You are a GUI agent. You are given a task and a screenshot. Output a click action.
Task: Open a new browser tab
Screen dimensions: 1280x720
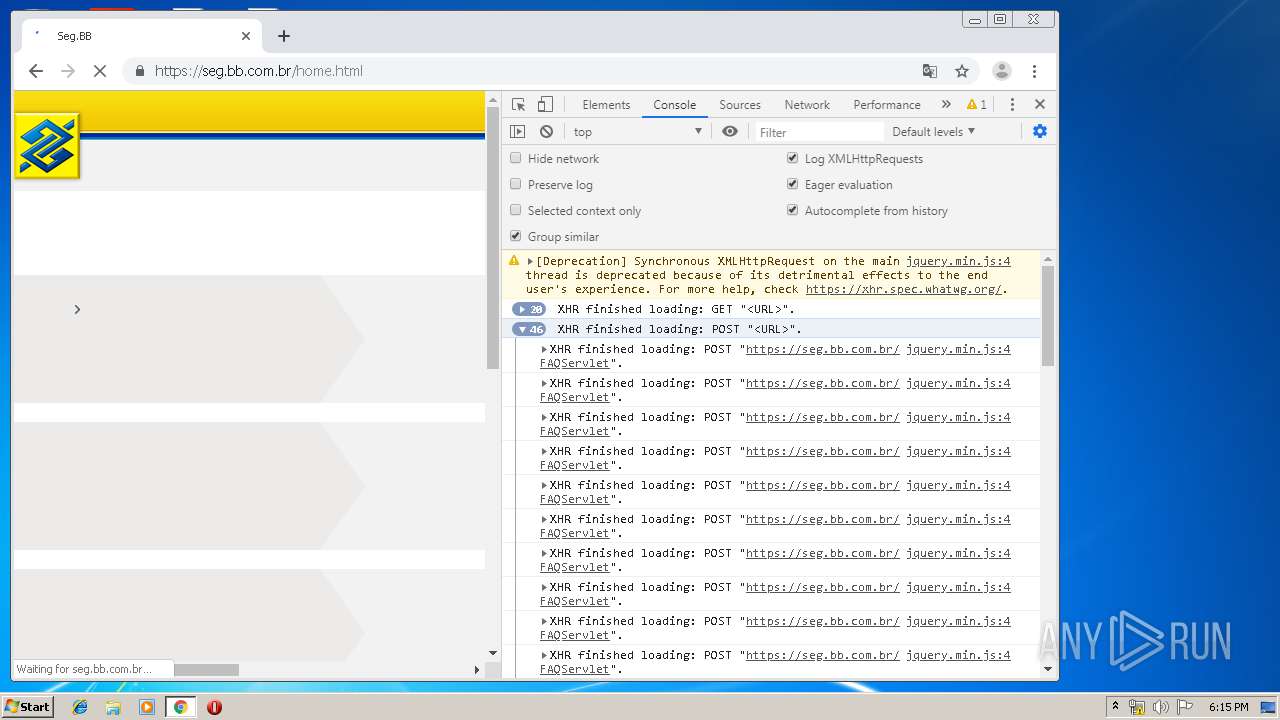(x=284, y=36)
